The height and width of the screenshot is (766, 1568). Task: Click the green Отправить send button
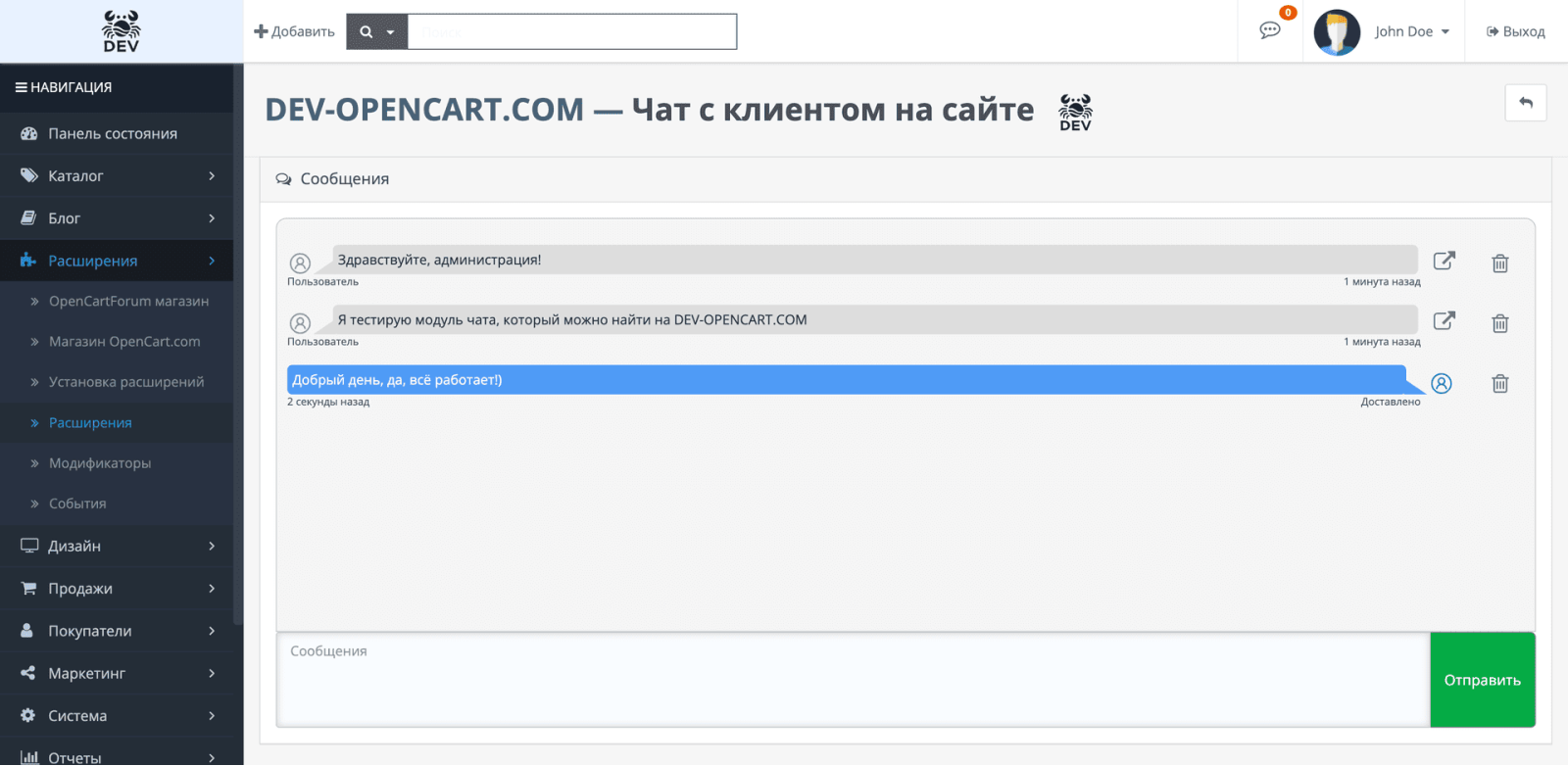click(1482, 680)
